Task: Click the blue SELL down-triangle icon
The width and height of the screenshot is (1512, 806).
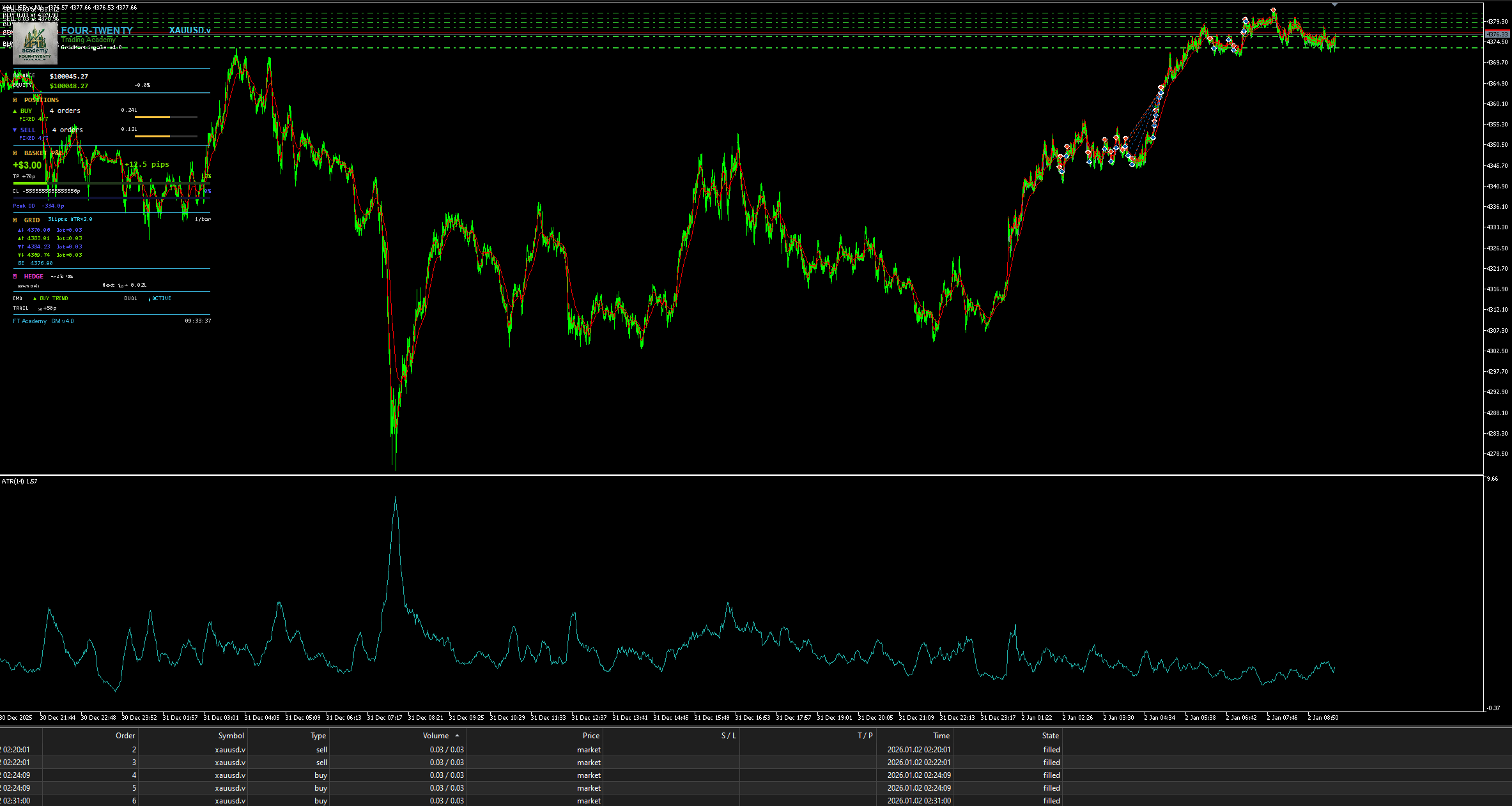Action: click(15, 130)
